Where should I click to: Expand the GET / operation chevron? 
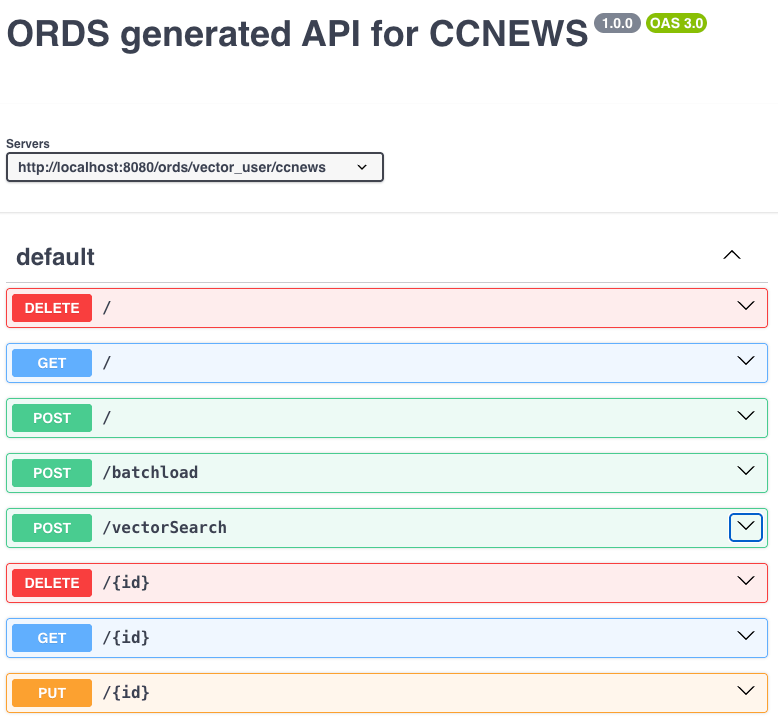pos(745,362)
